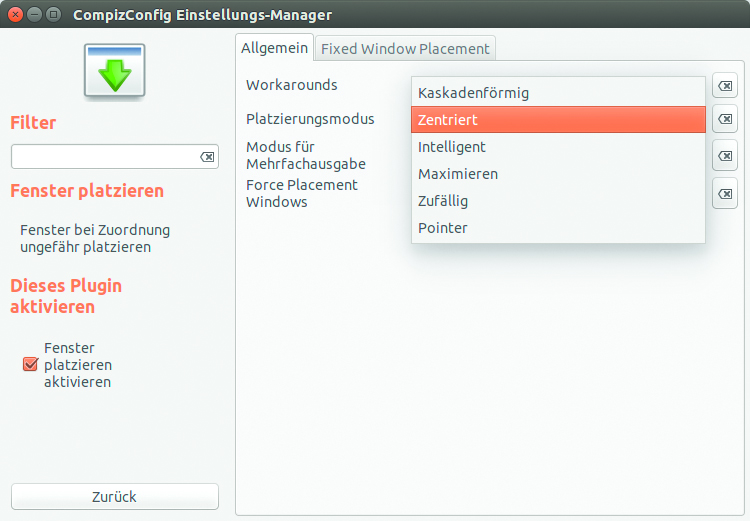
Task: Reset Modus für Mehrfachausgabe setting
Action: 725,156
